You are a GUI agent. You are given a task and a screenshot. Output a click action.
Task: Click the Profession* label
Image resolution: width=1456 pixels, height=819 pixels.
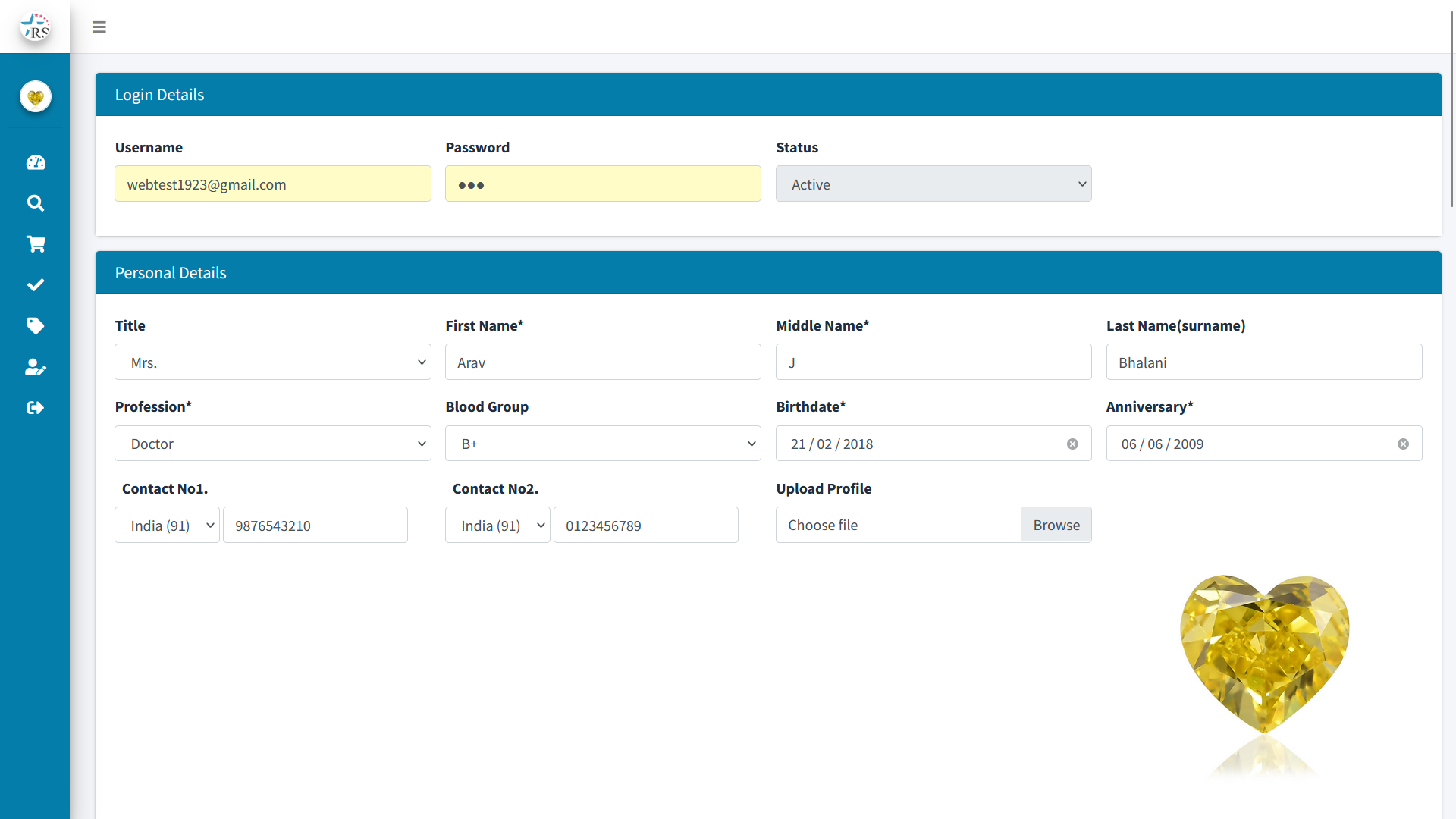pyautogui.click(x=153, y=407)
